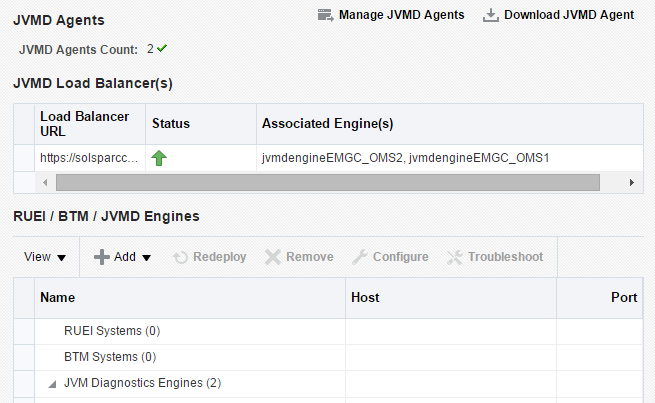Click the horizontal scrollbar thumb

click(x=328, y=182)
